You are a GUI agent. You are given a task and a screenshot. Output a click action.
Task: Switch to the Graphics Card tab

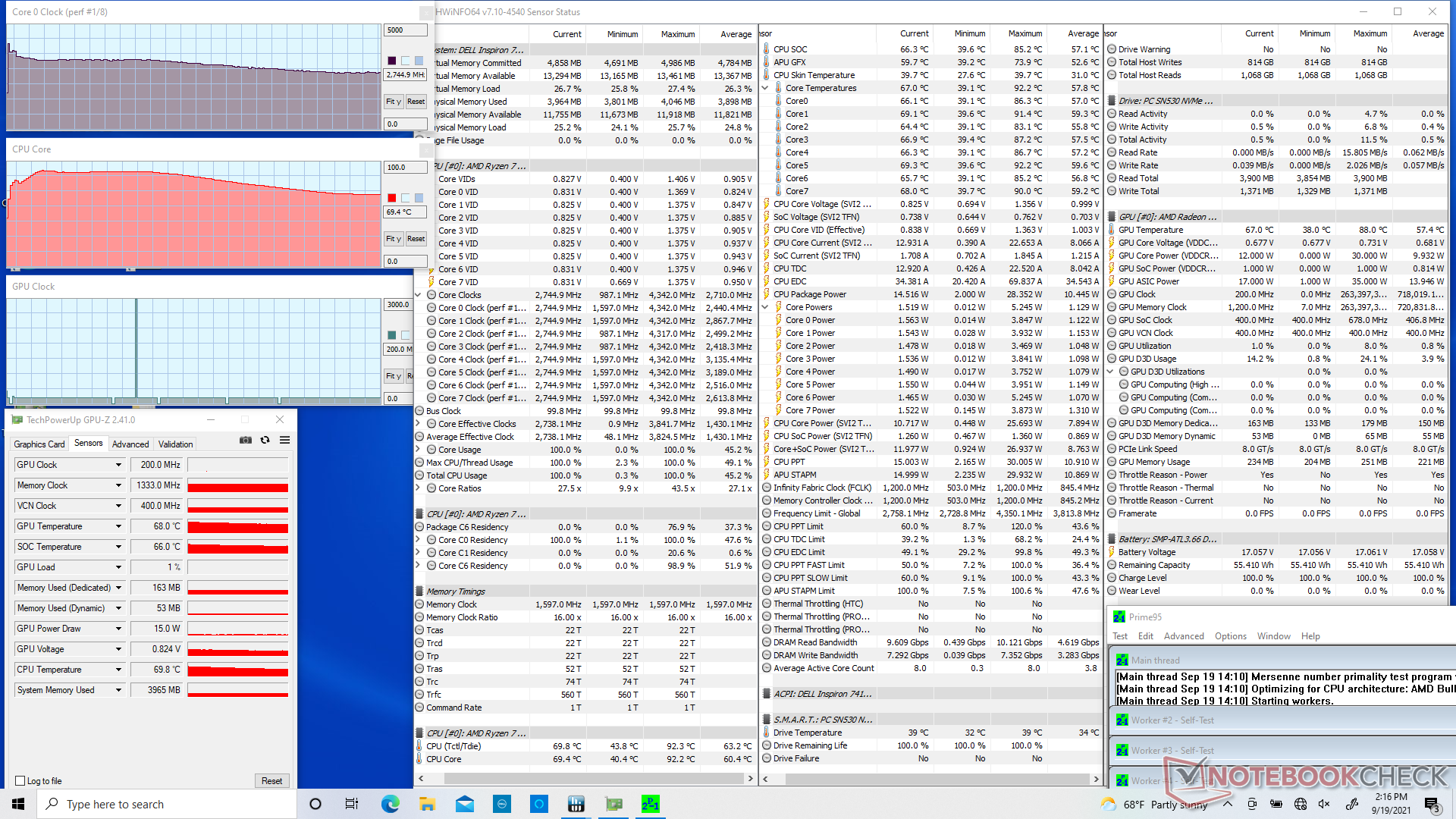[x=39, y=444]
